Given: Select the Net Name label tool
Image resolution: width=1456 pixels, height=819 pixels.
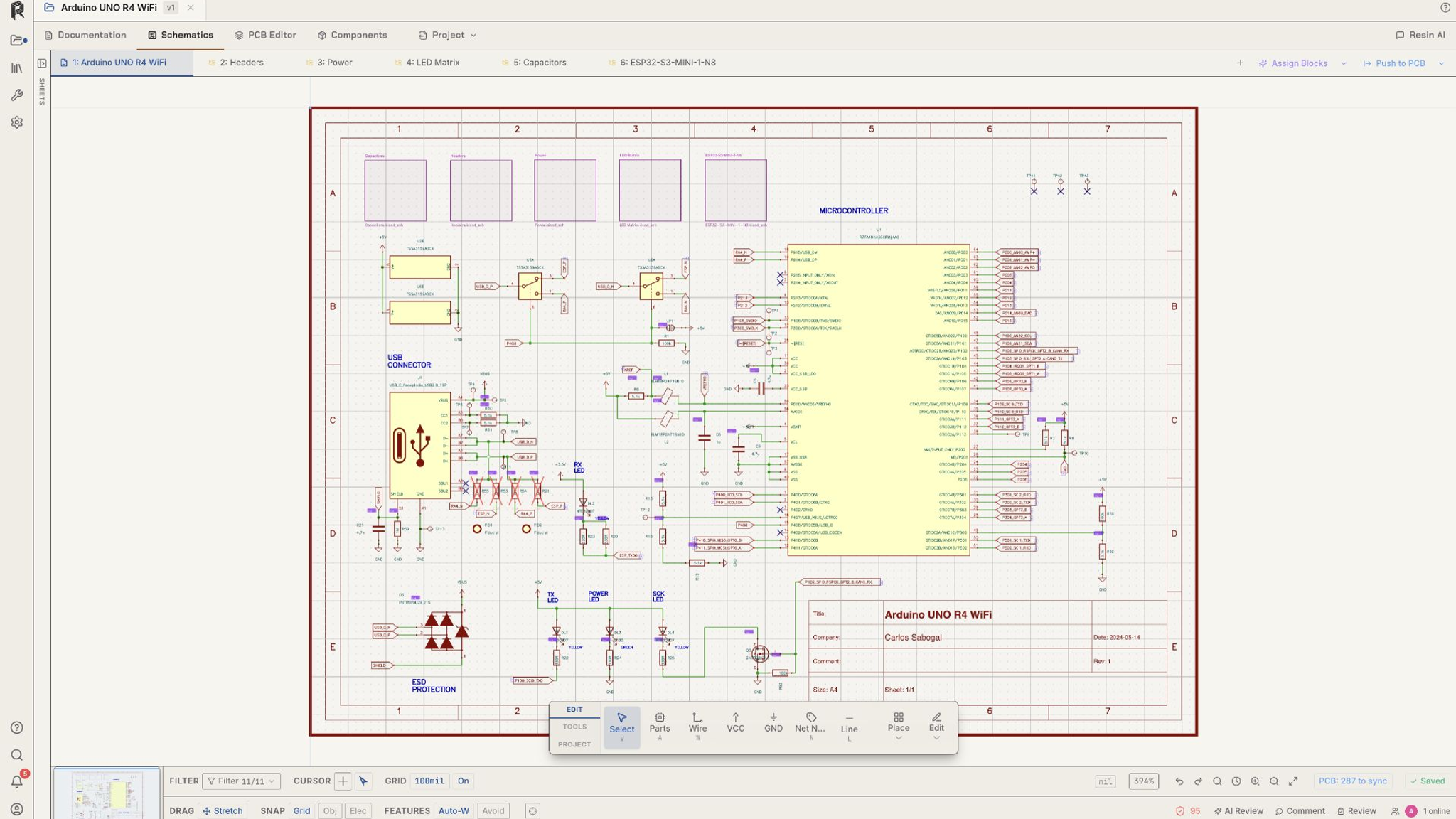Looking at the screenshot, I should 810,727.
